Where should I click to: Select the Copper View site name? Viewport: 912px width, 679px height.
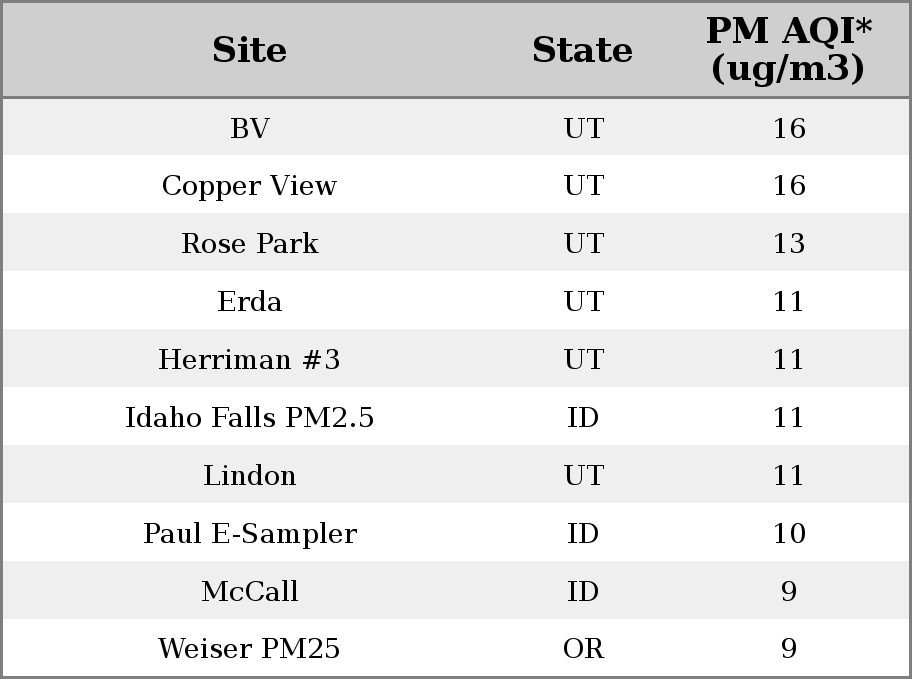point(250,186)
